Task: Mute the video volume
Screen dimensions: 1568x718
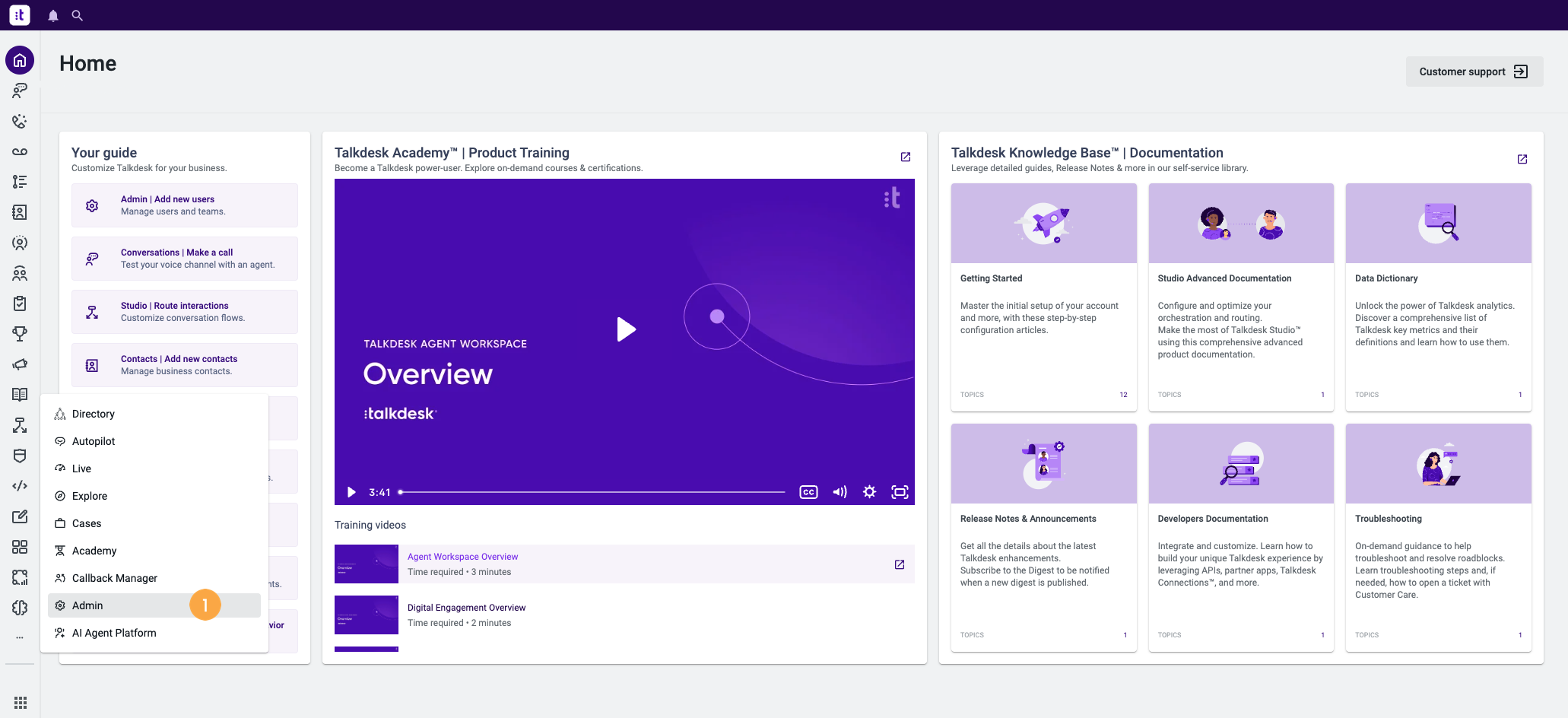Action: (x=840, y=492)
